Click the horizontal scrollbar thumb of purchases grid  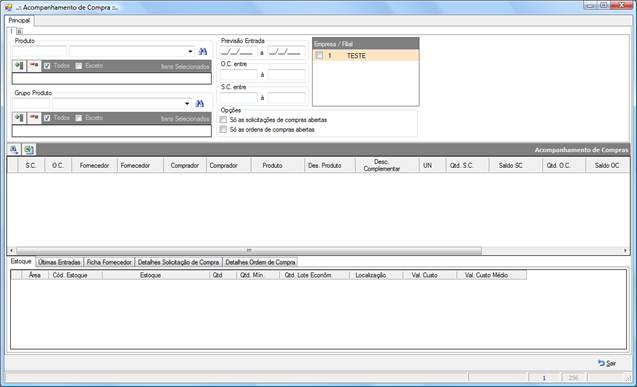coord(249,251)
